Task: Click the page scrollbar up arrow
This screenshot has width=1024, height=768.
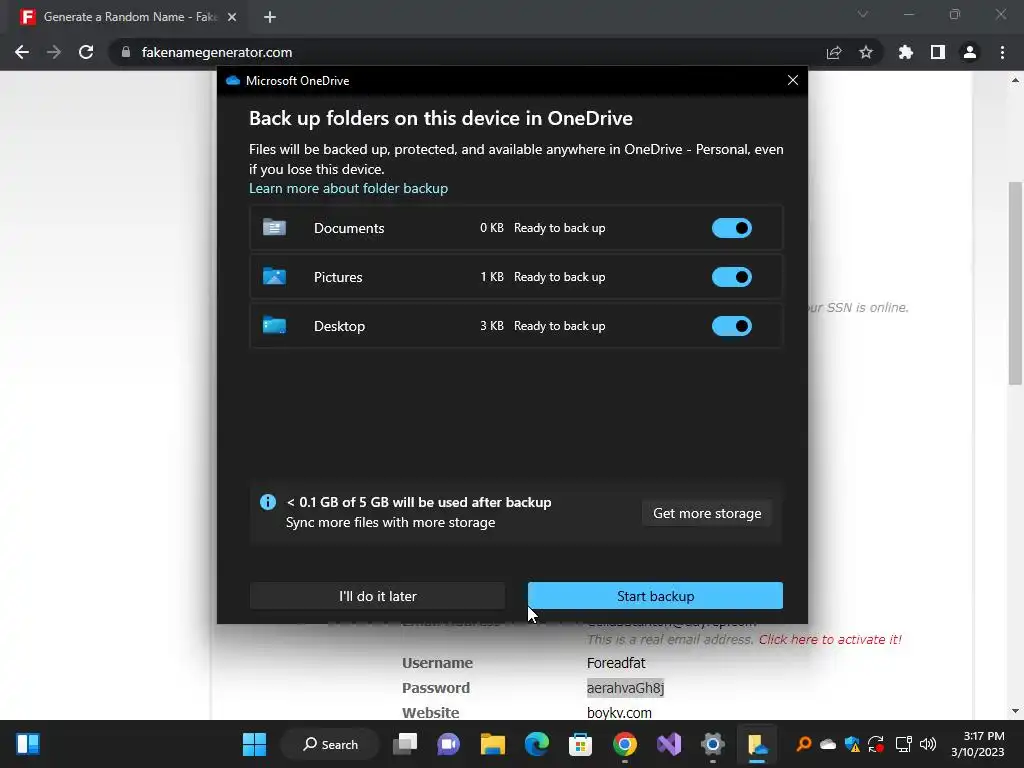Action: 1016,80
